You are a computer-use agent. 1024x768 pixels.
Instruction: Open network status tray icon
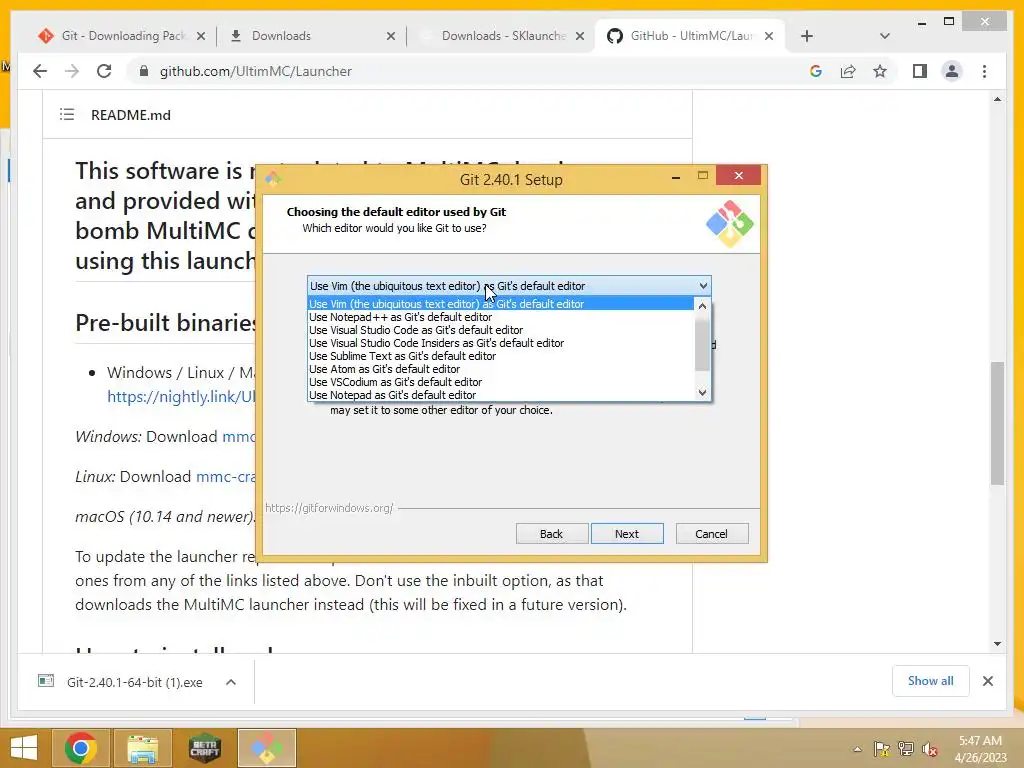(906, 749)
